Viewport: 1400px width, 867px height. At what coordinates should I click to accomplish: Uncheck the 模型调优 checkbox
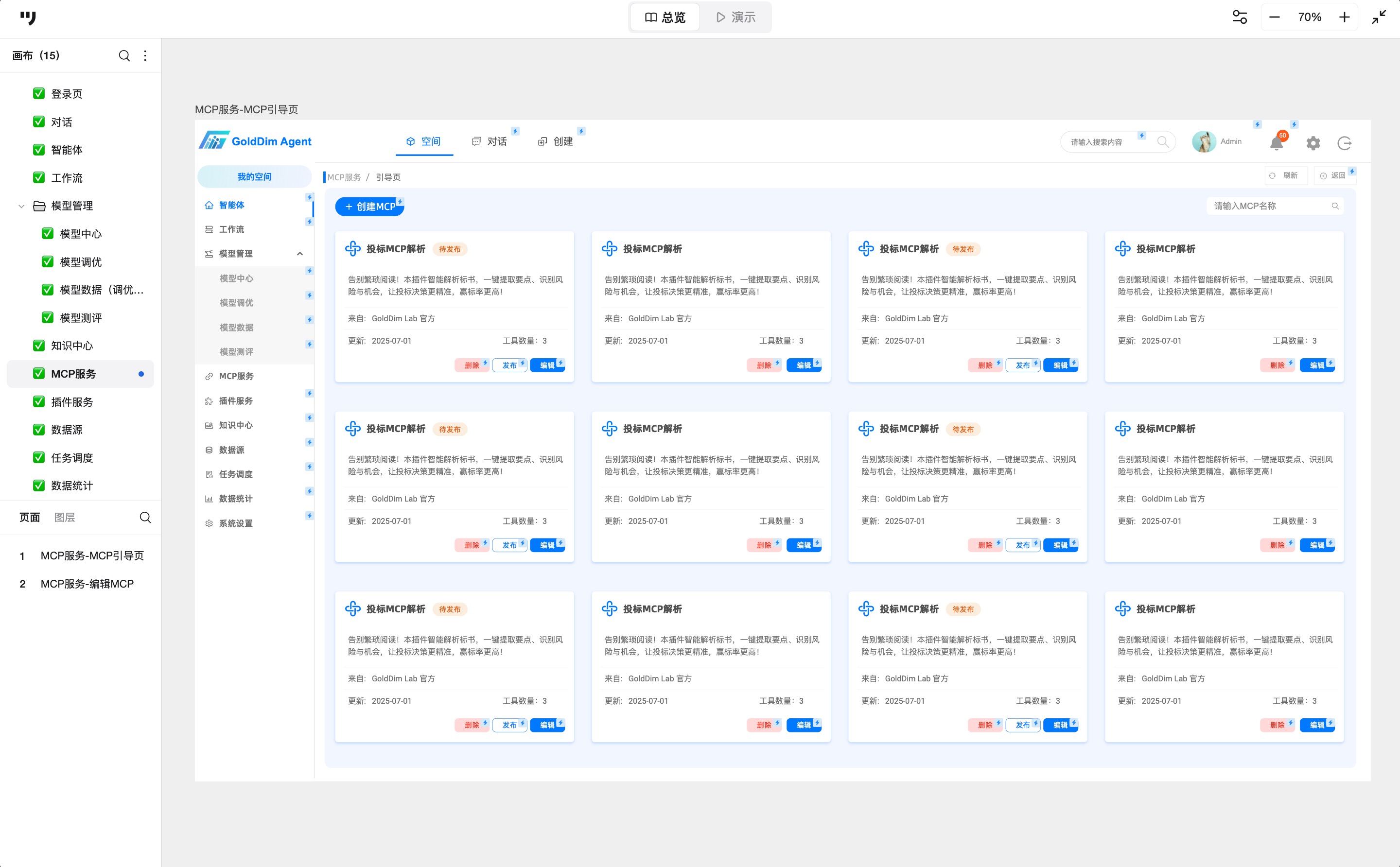click(48, 262)
